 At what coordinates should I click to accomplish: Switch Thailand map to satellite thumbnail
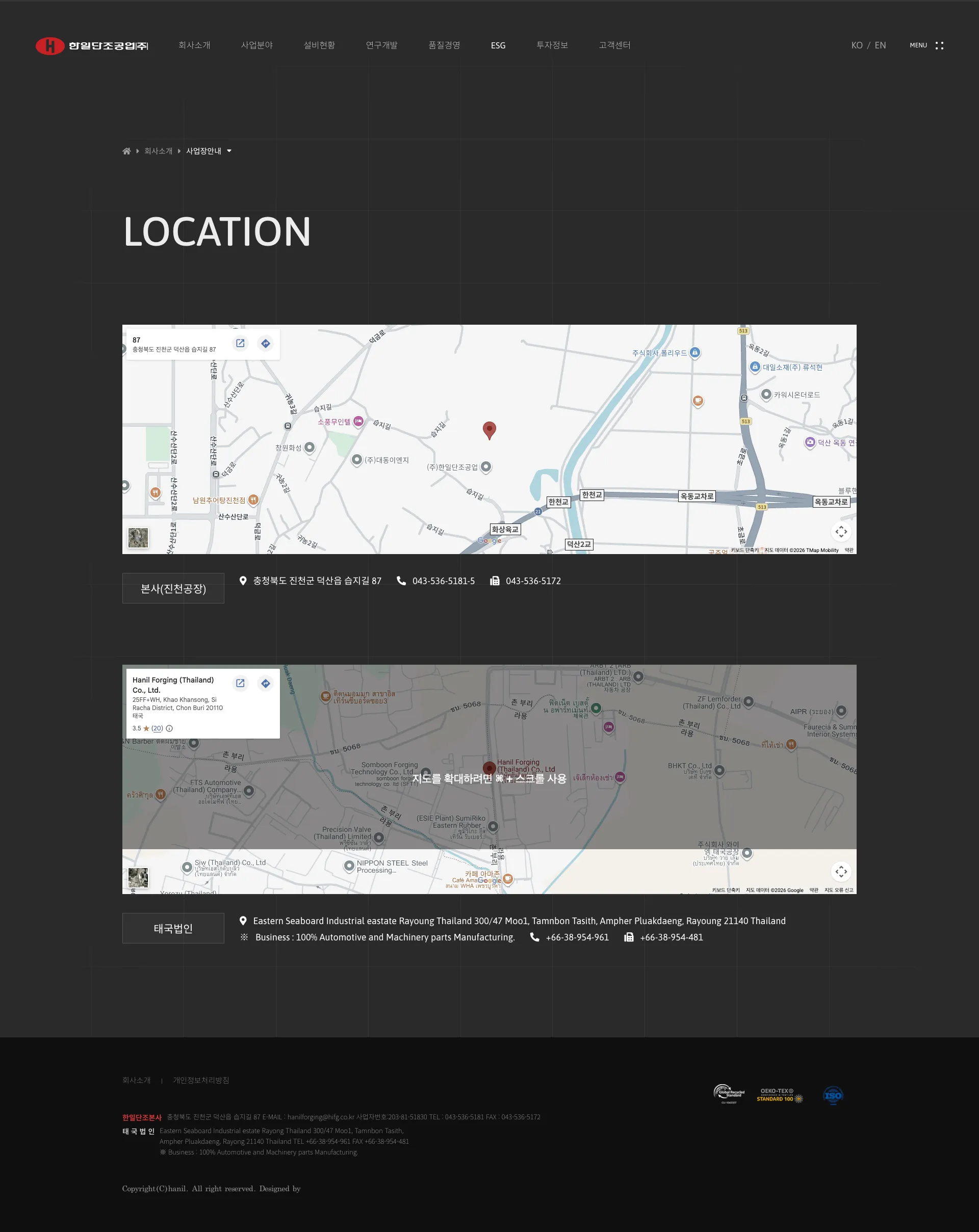[138, 878]
